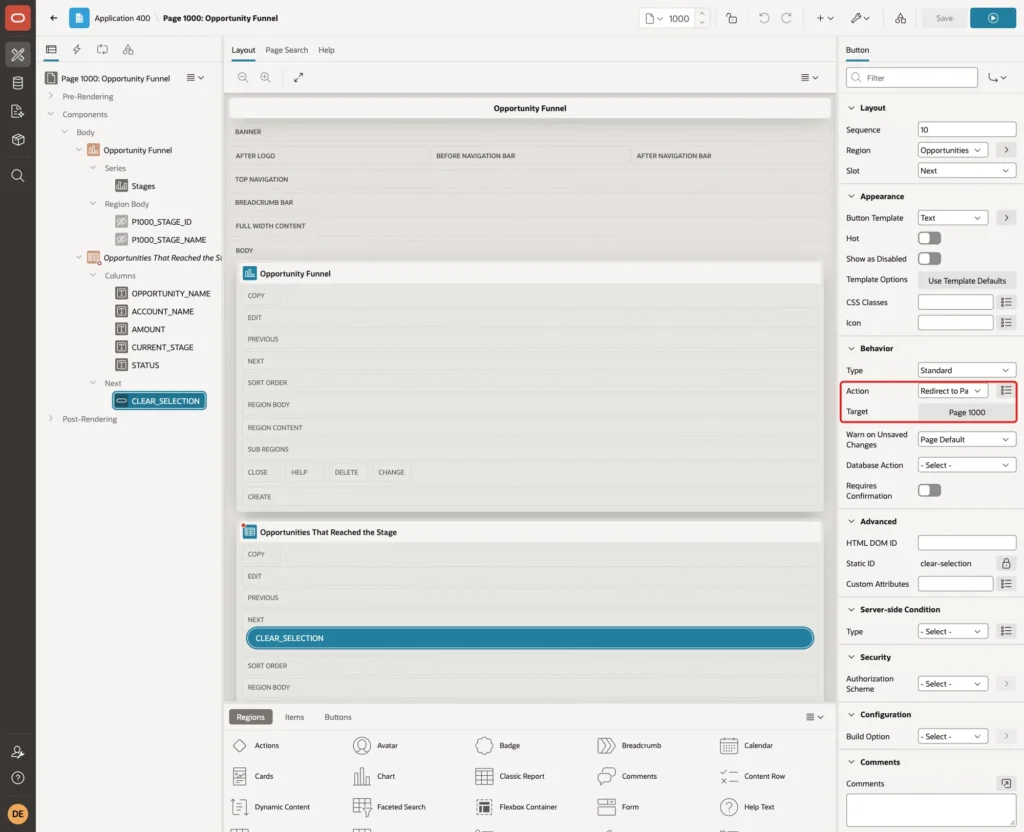Image resolution: width=1024 pixels, height=832 pixels.
Task: Toggle the Show as Disabled switch
Action: 929,259
